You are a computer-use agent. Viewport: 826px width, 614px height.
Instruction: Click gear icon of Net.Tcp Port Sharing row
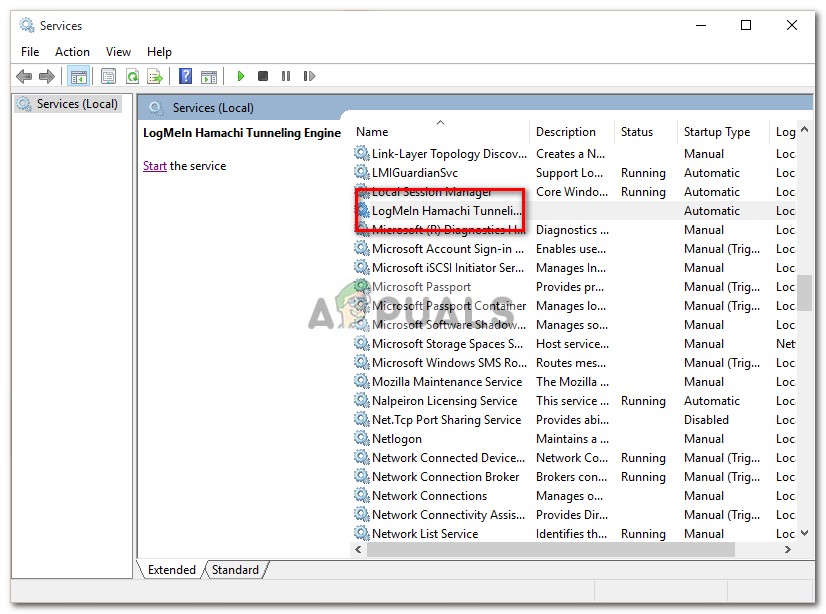coord(362,419)
